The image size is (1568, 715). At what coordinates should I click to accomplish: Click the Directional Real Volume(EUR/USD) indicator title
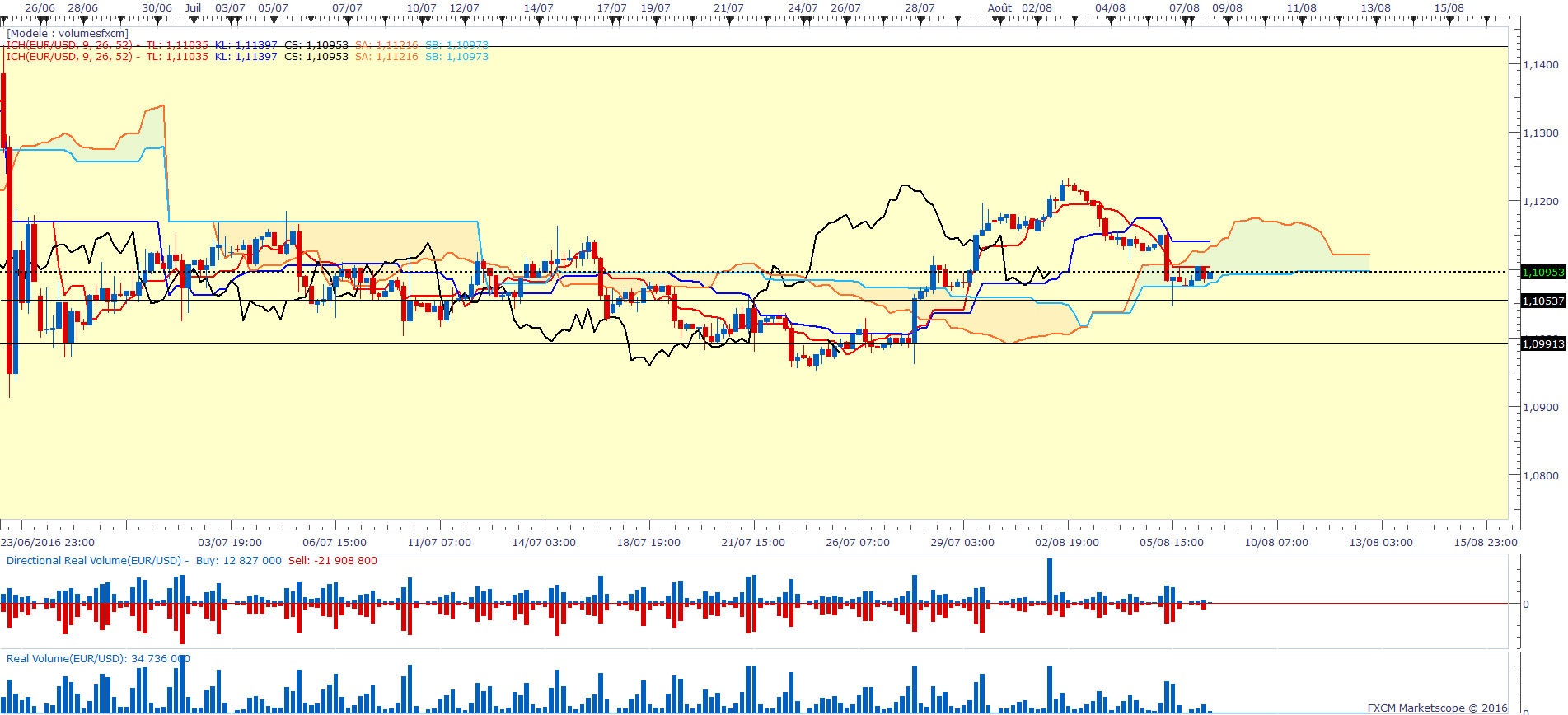93,561
